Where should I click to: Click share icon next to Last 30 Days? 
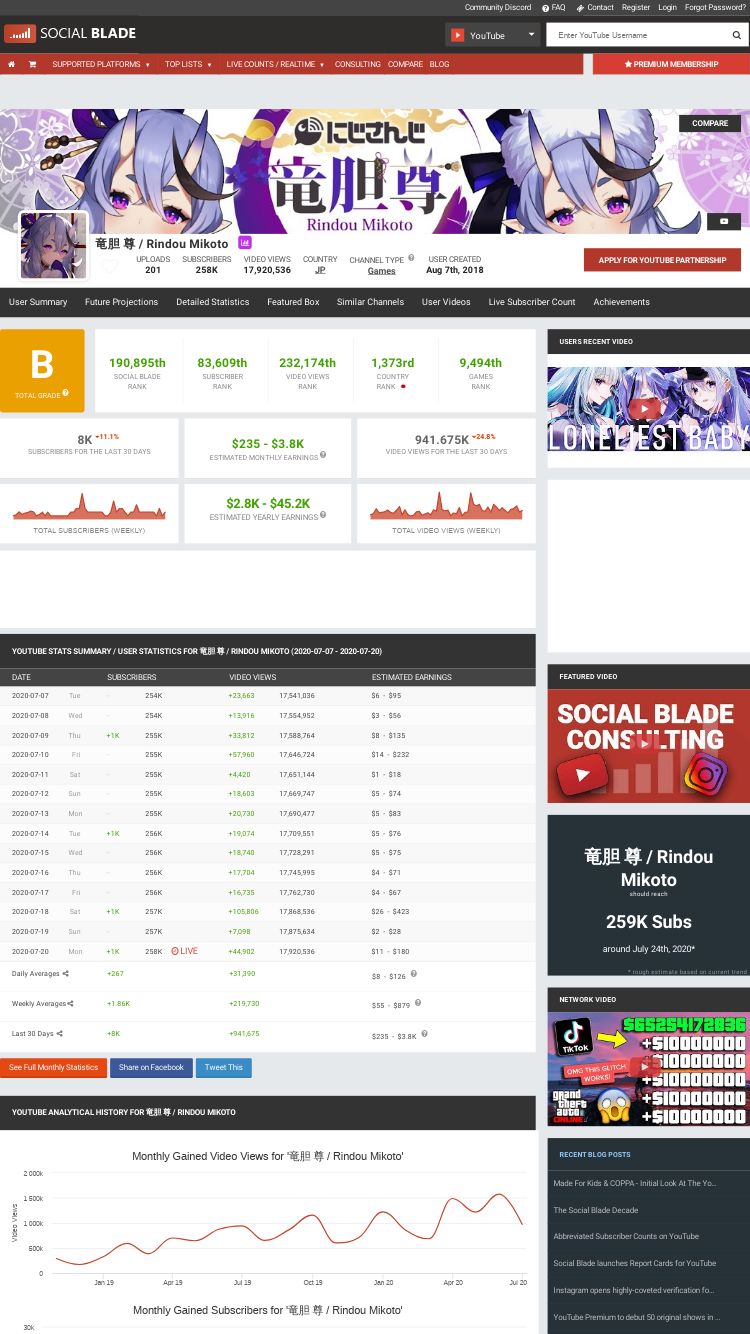tap(60, 1033)
